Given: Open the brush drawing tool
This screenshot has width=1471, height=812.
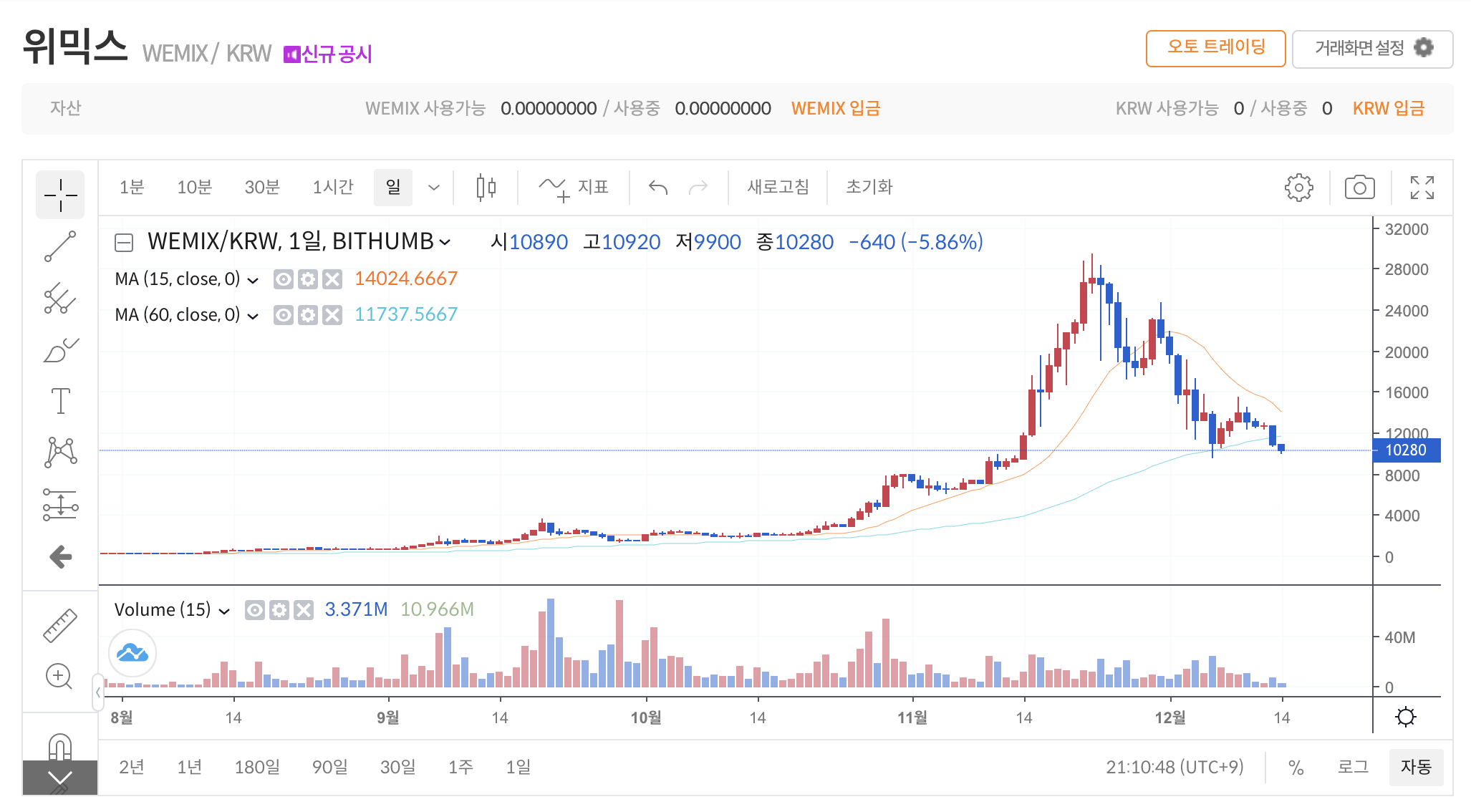Looking at the screenshot, I should [x=60, y=350].
